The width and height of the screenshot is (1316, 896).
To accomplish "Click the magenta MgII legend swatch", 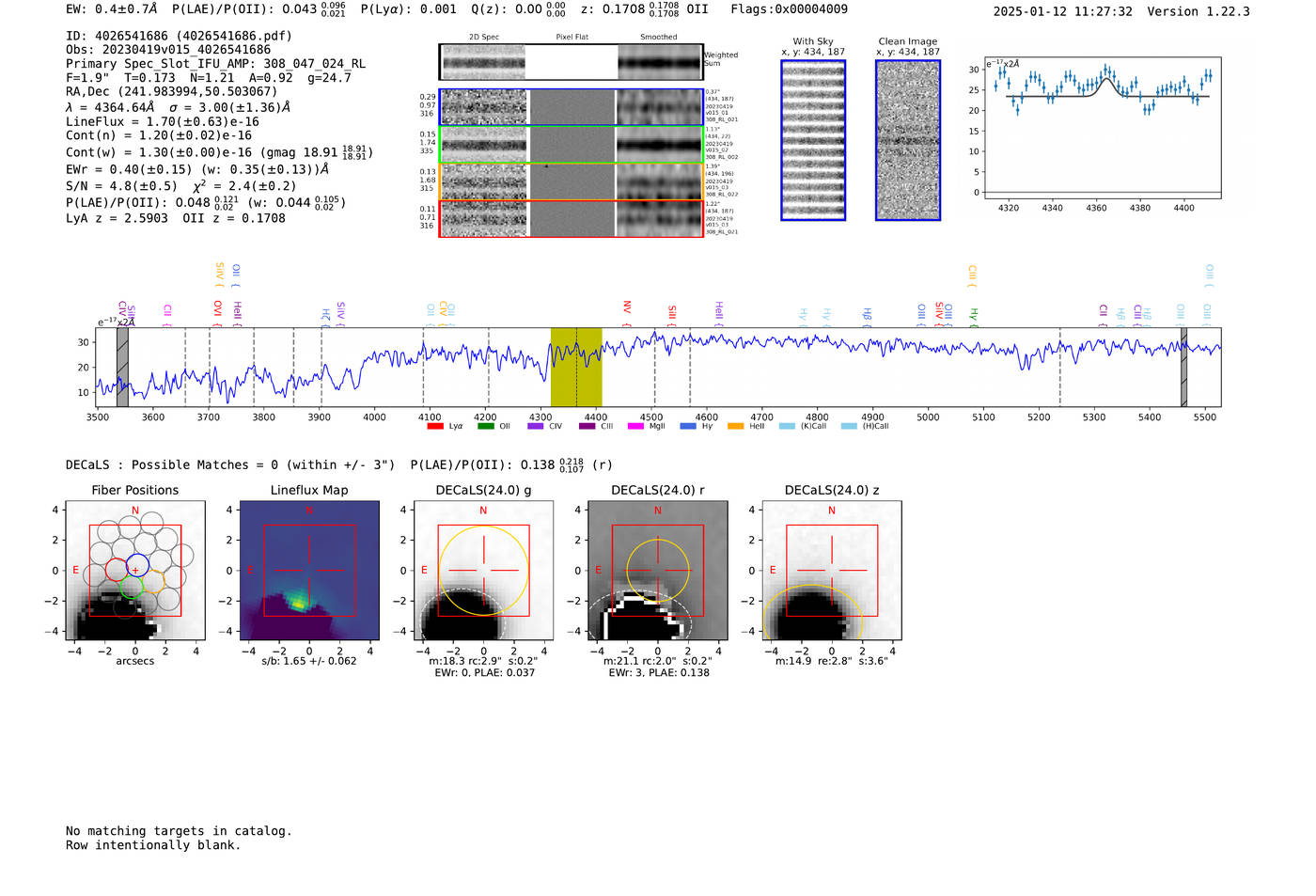I will pos(635,426).
